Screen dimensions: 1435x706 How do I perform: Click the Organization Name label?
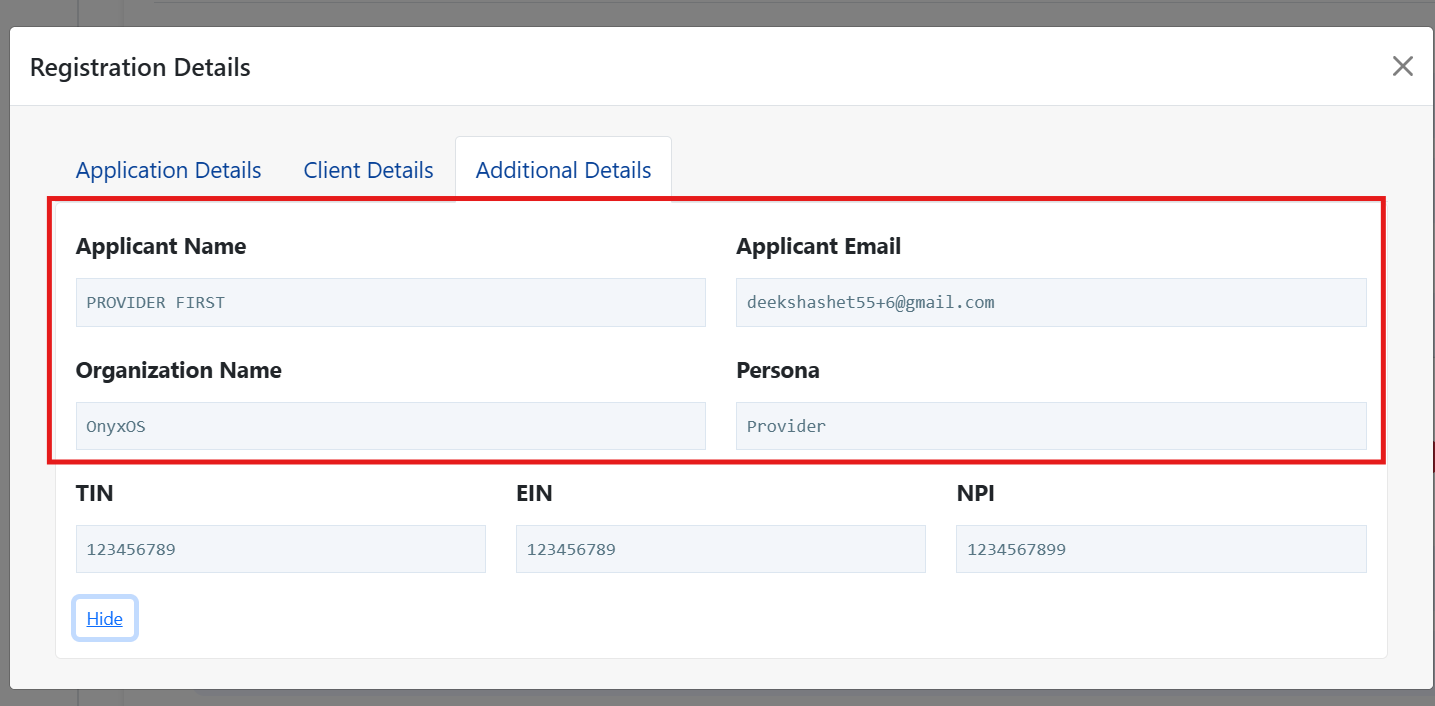179,370
